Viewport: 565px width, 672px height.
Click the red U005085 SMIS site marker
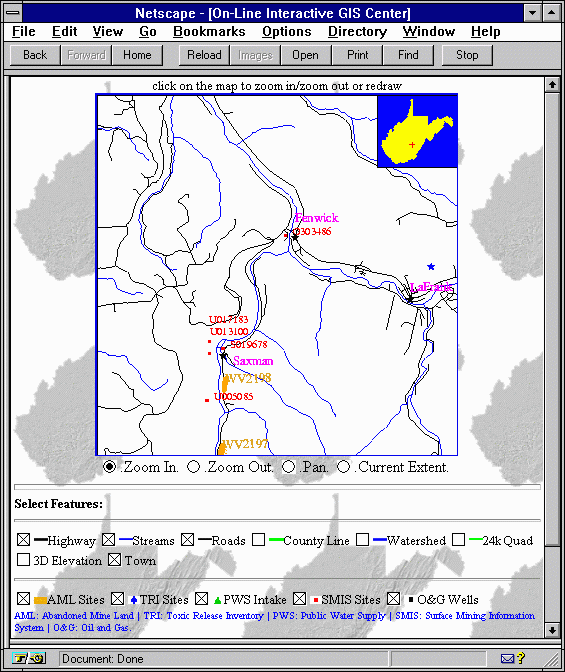[207, 400]
